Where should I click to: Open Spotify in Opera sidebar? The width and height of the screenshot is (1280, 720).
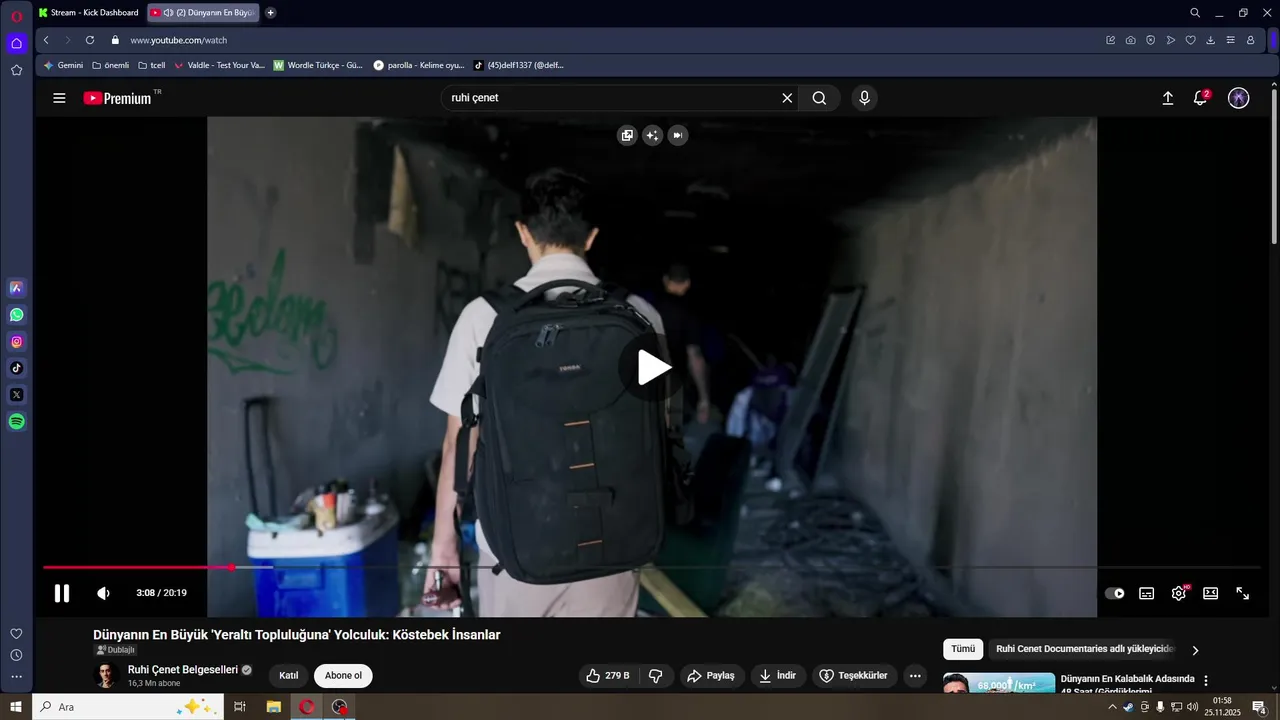pos(16,422)
